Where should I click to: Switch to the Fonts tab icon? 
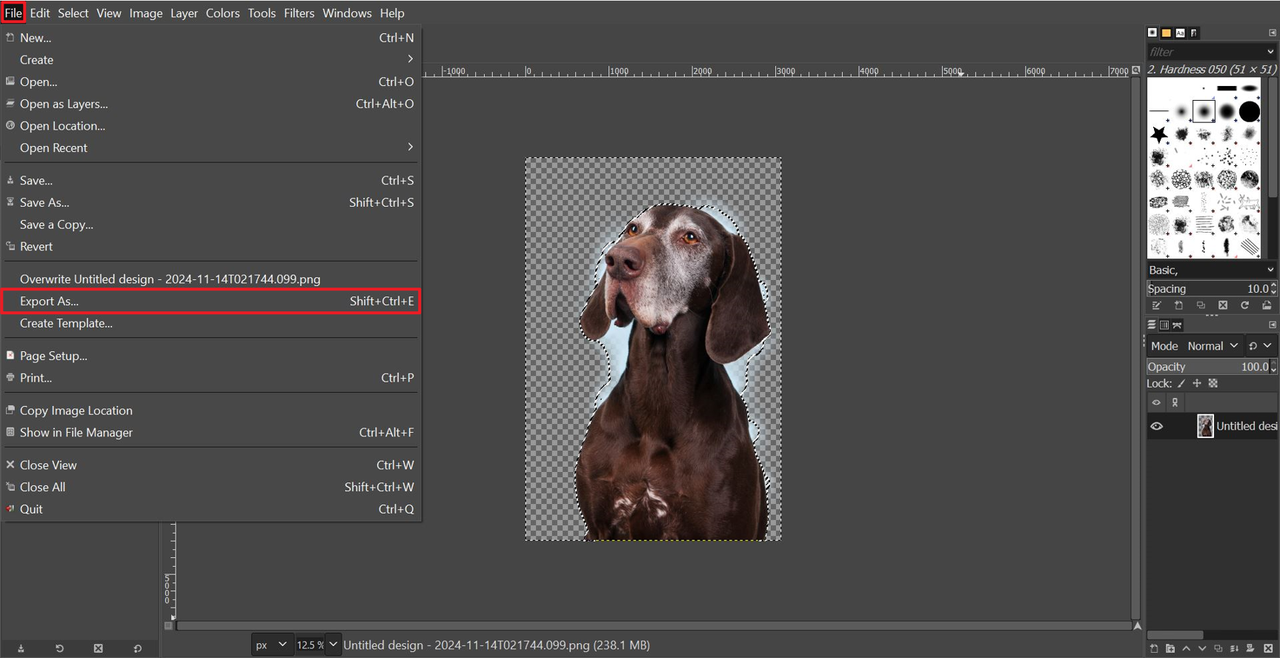click(x=1180, y=33)
